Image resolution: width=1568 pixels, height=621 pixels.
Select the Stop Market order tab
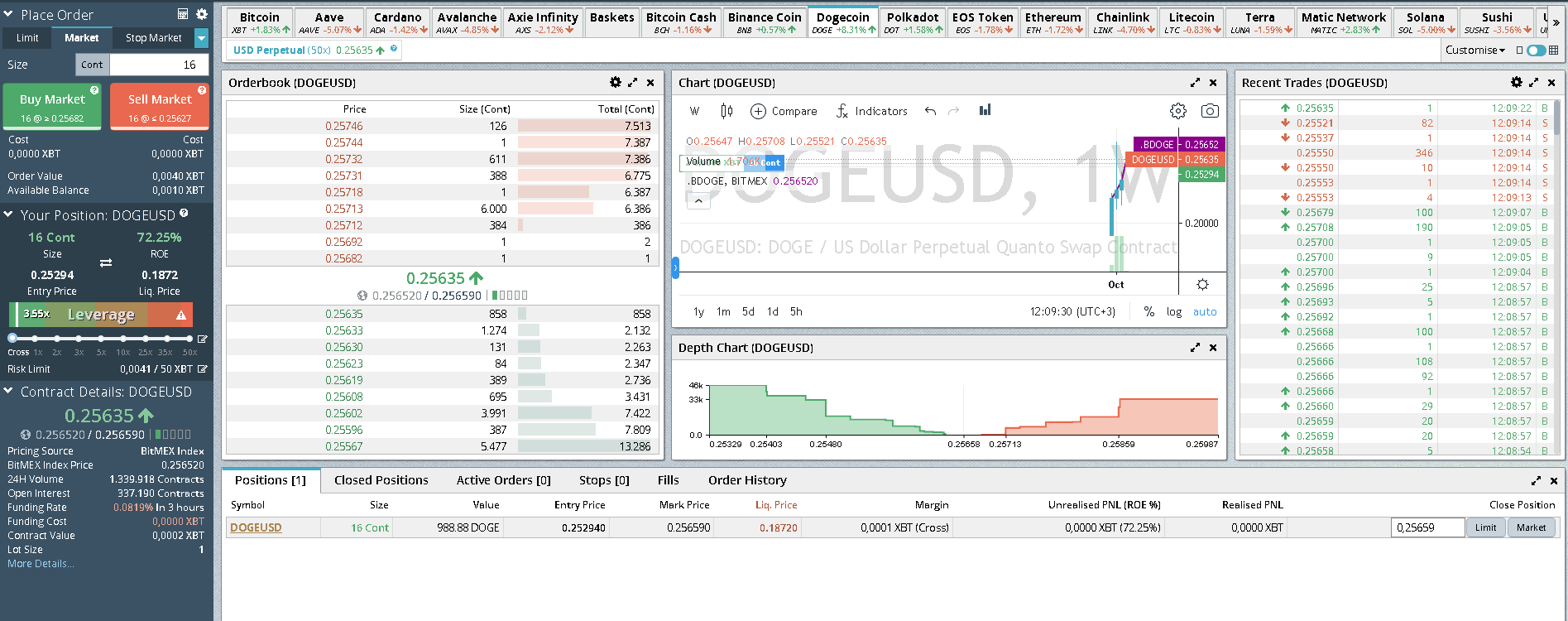coord(153,38)
